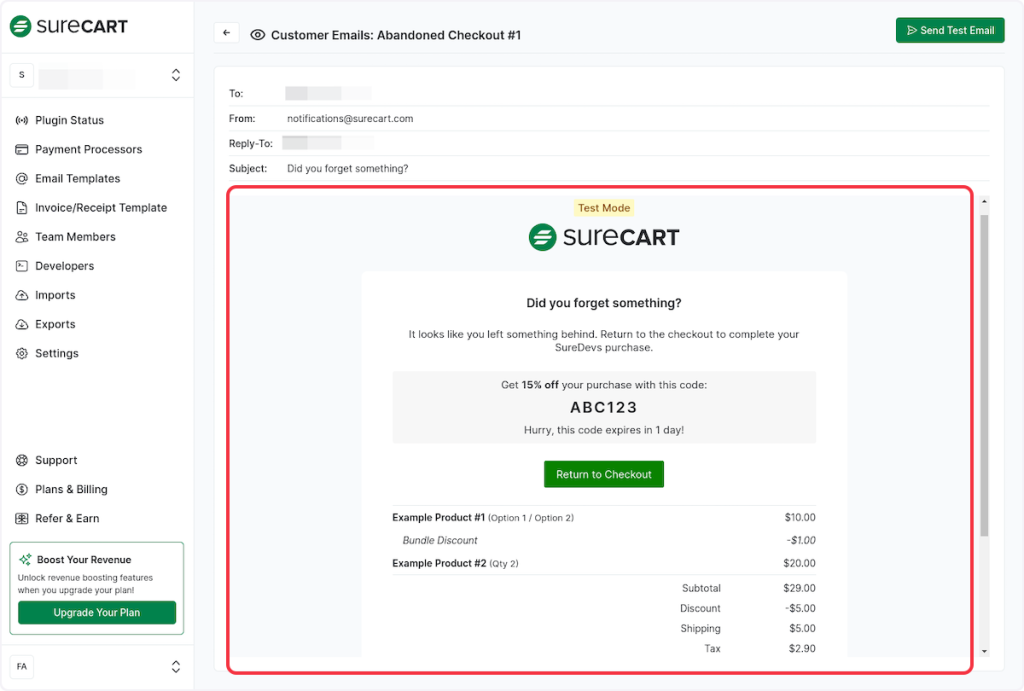Click the Imports cloud upload icon
This screenshot has width=1024, height=691.
(x=22, y=295)
